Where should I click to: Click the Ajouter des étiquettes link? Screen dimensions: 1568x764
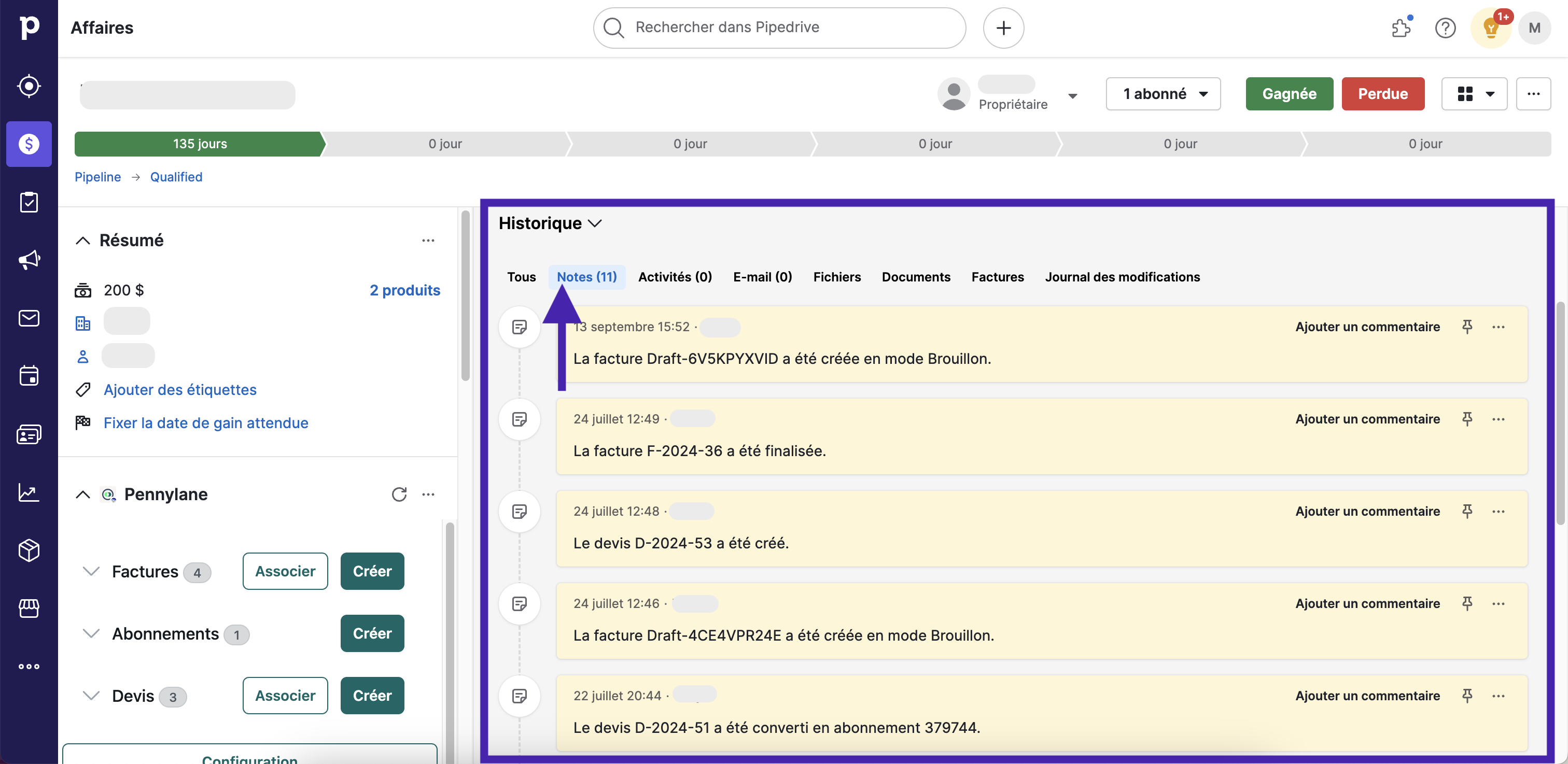point(180,389)
